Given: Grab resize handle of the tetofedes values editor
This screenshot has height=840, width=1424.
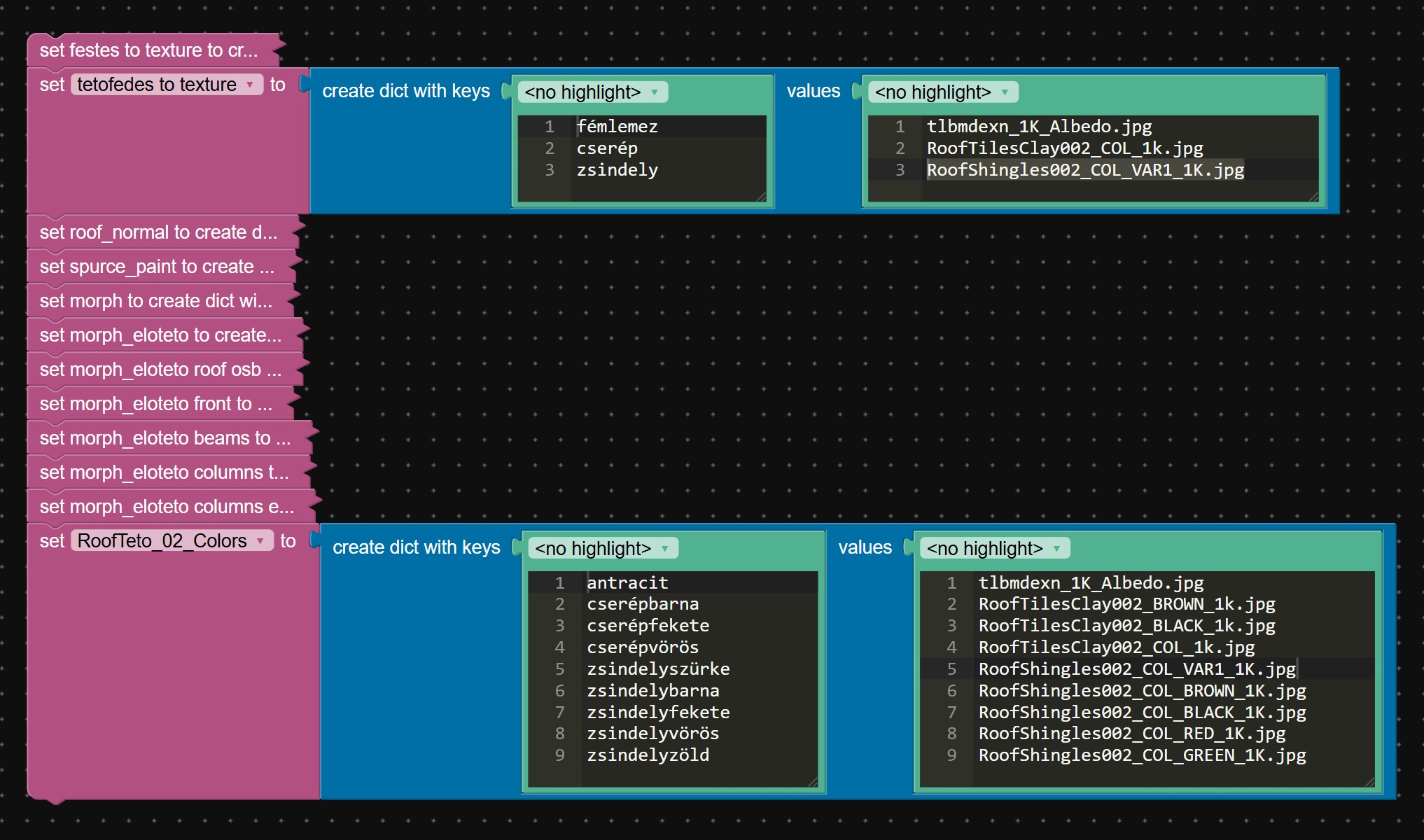Looking at the screenshot, I should (x=1313, y=197).
